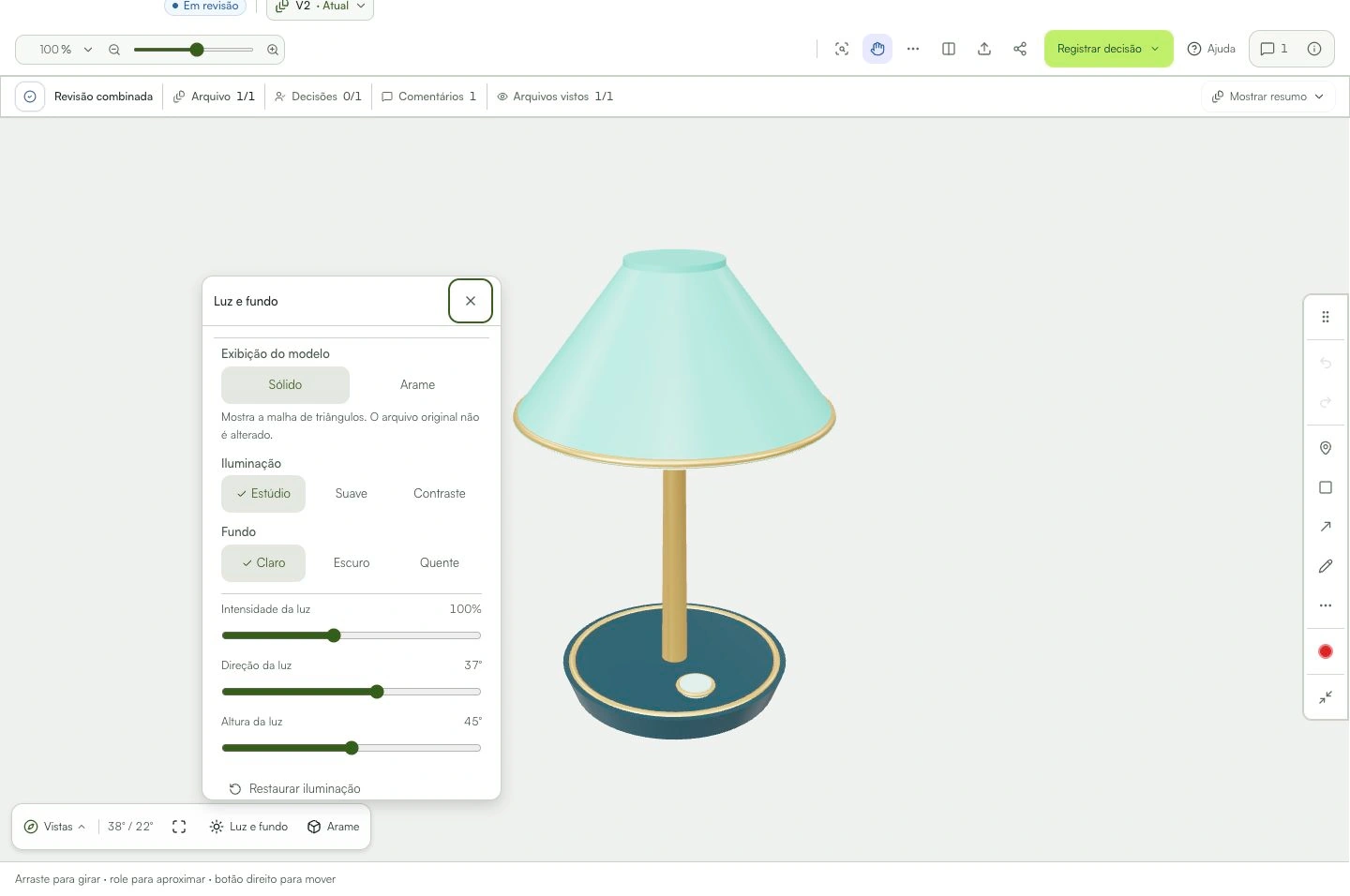Select the rectangle annotation tool

(1326, 487)
